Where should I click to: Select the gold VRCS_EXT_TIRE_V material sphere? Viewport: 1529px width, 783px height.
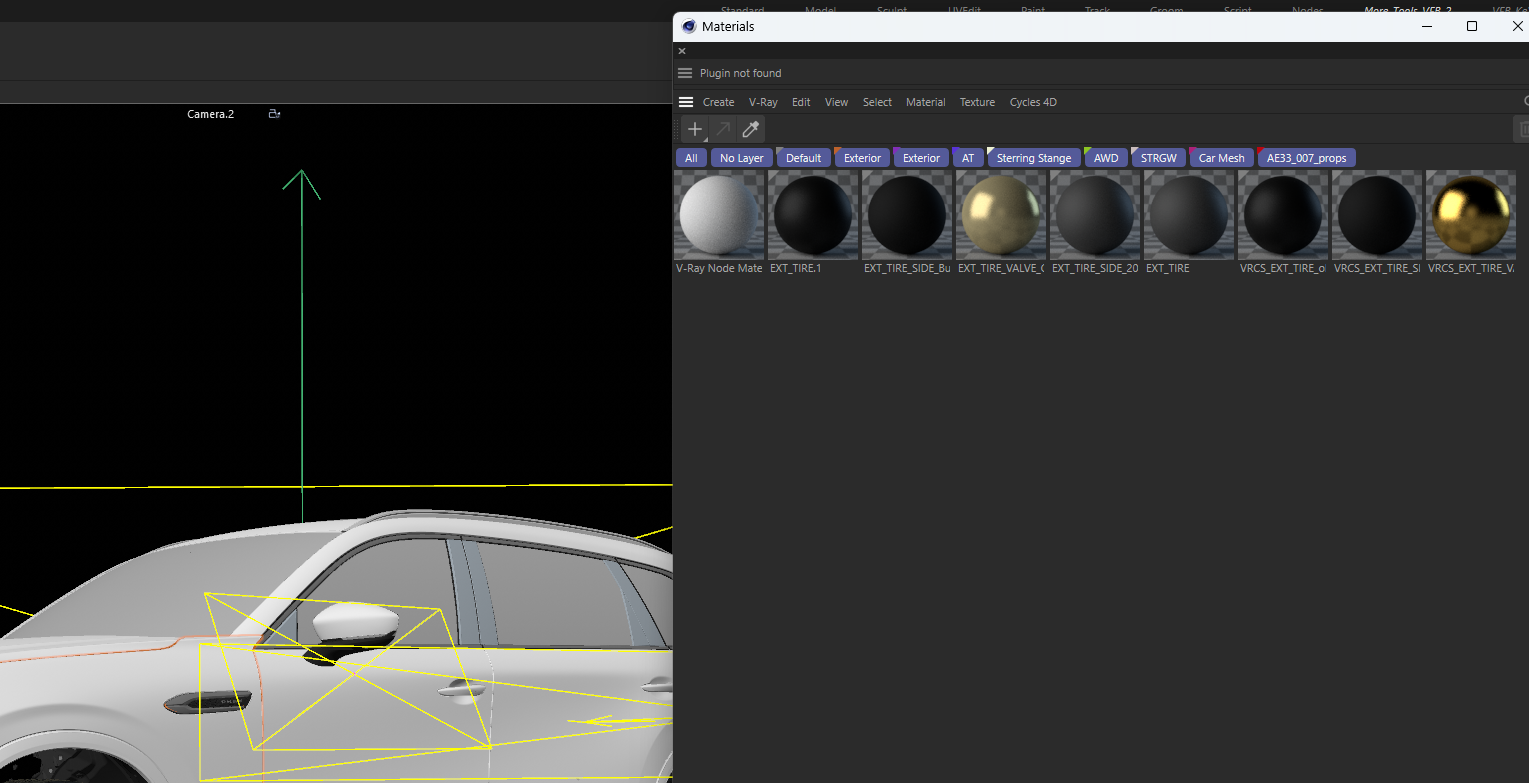(x=1472, y=215)
